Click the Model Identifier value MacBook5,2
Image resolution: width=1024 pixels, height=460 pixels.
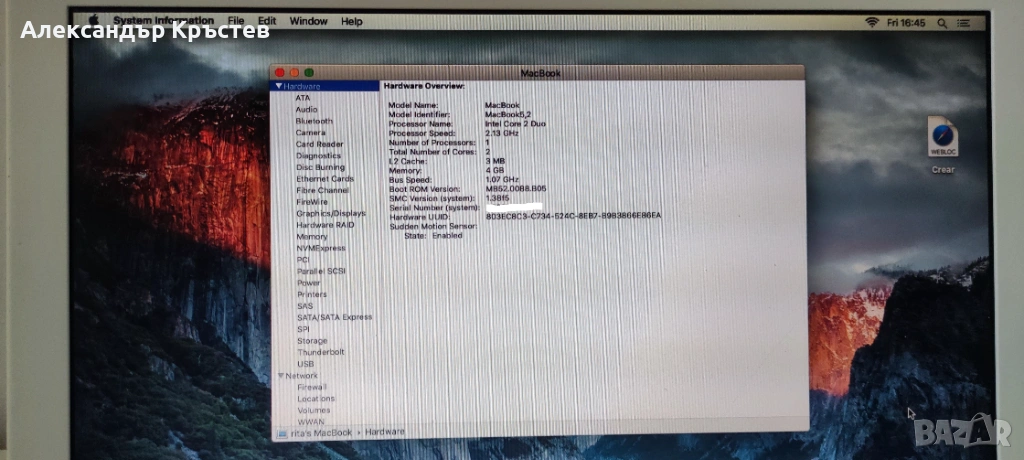pos(507,114)
